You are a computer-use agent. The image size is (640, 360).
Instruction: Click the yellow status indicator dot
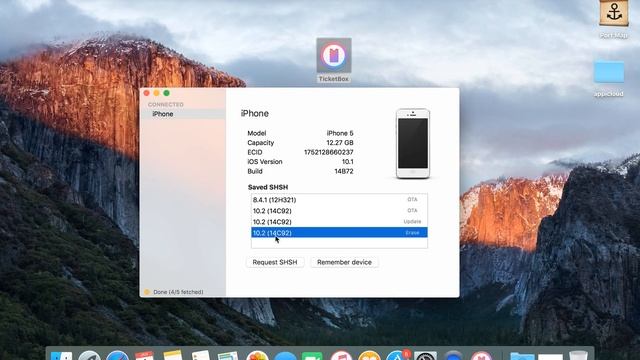(x=147, y=292)
